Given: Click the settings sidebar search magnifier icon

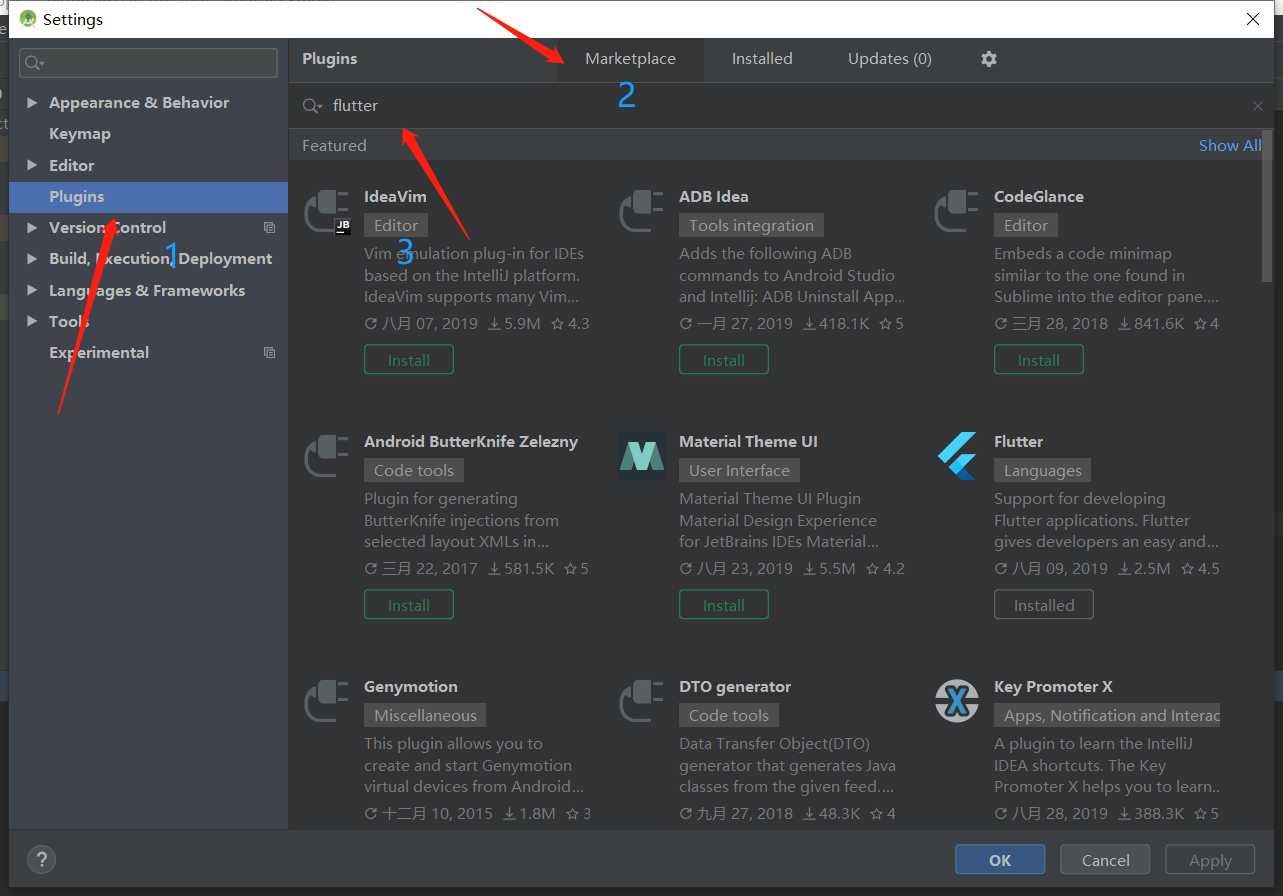Looking at the screenshot, I should (34, 63).
